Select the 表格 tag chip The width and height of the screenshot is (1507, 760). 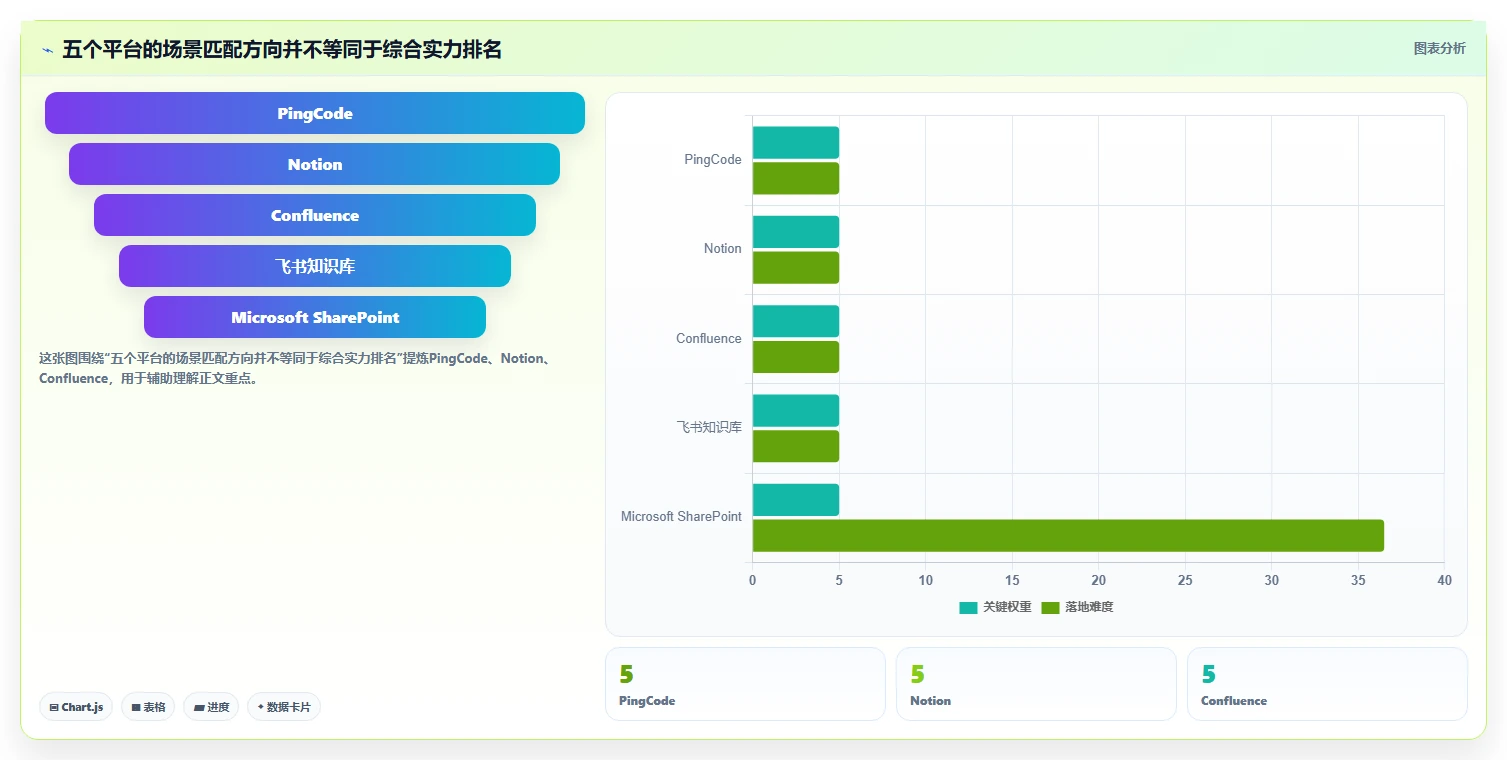pos(148,707)
